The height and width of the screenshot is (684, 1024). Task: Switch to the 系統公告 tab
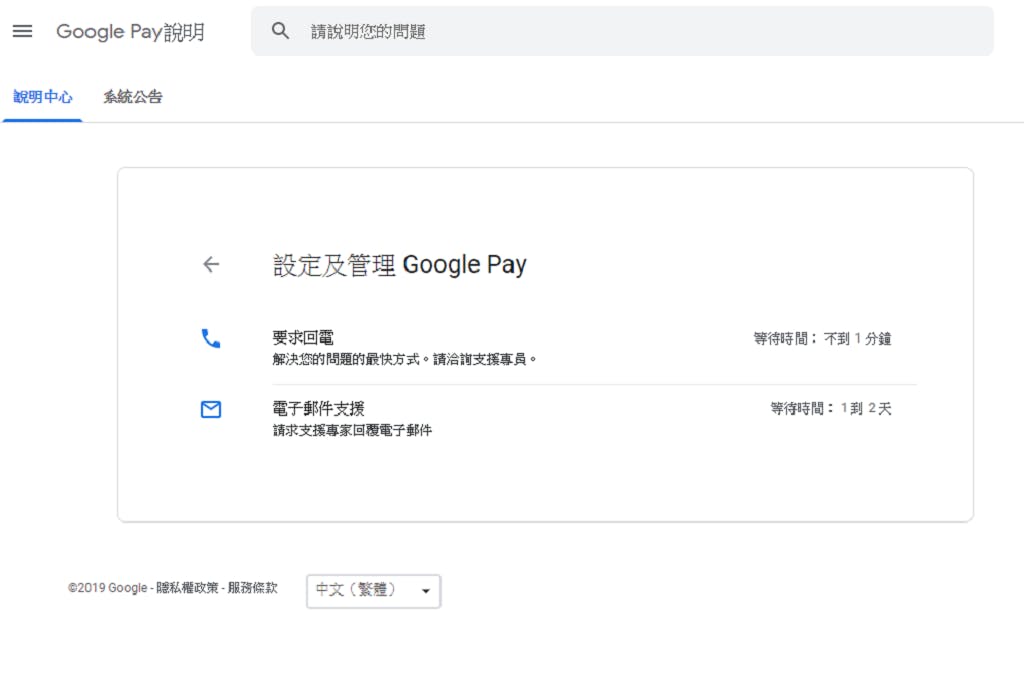(x=133, y=97)
